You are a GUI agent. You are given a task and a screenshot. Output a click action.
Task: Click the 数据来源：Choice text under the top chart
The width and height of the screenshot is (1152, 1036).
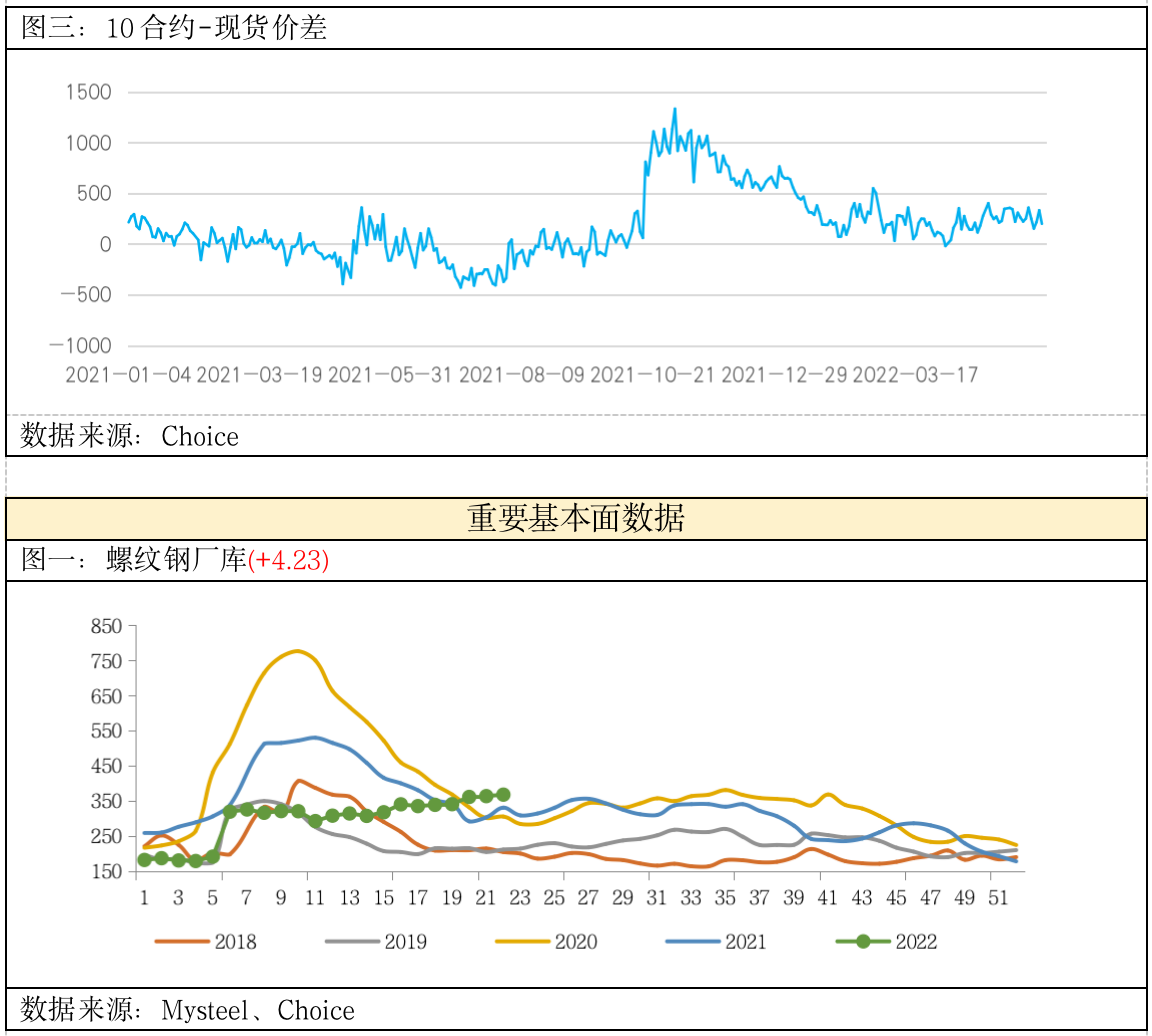click(130, 436)
